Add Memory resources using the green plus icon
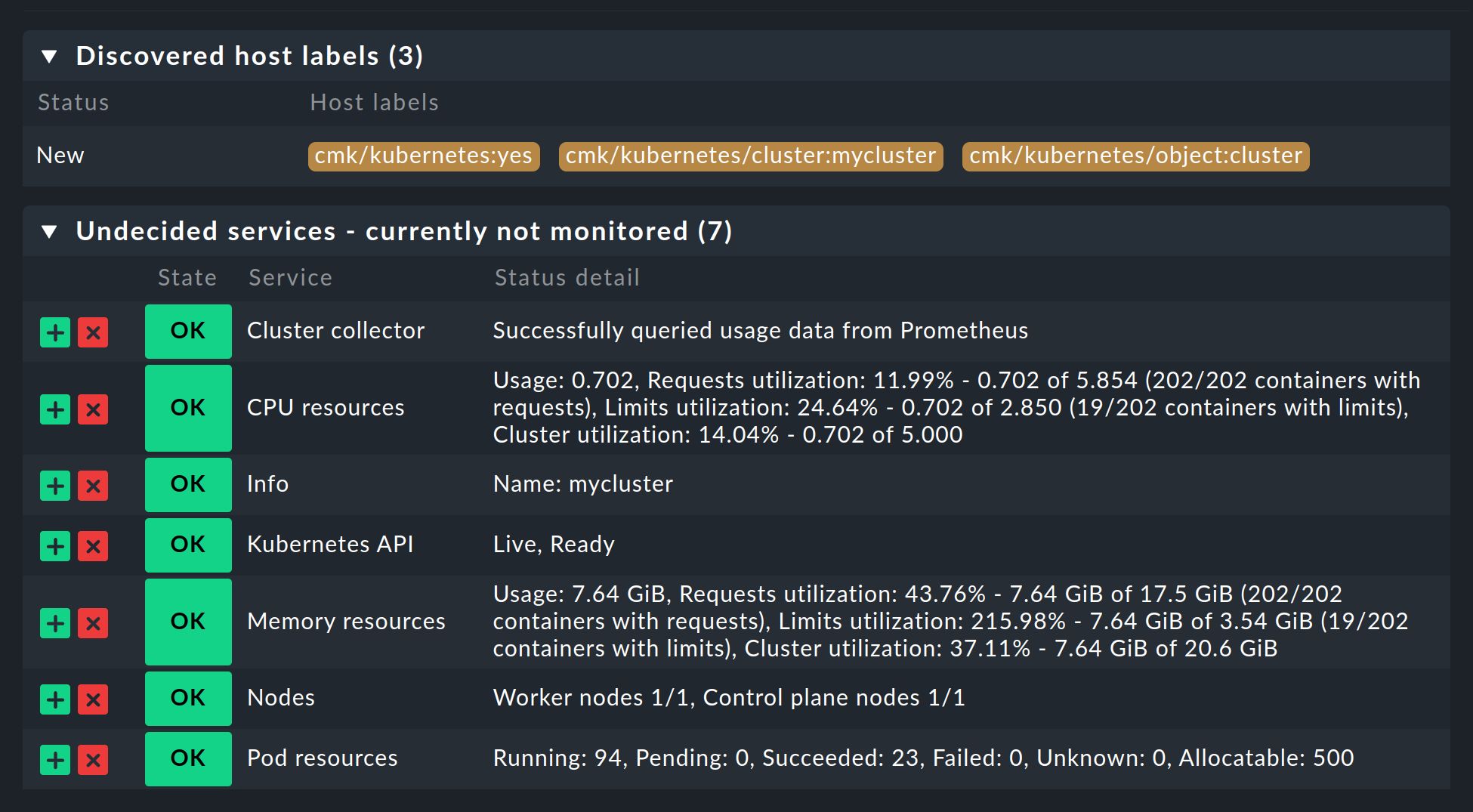Viewport: 1473px width, 812px height. click(x=55, y=623)
